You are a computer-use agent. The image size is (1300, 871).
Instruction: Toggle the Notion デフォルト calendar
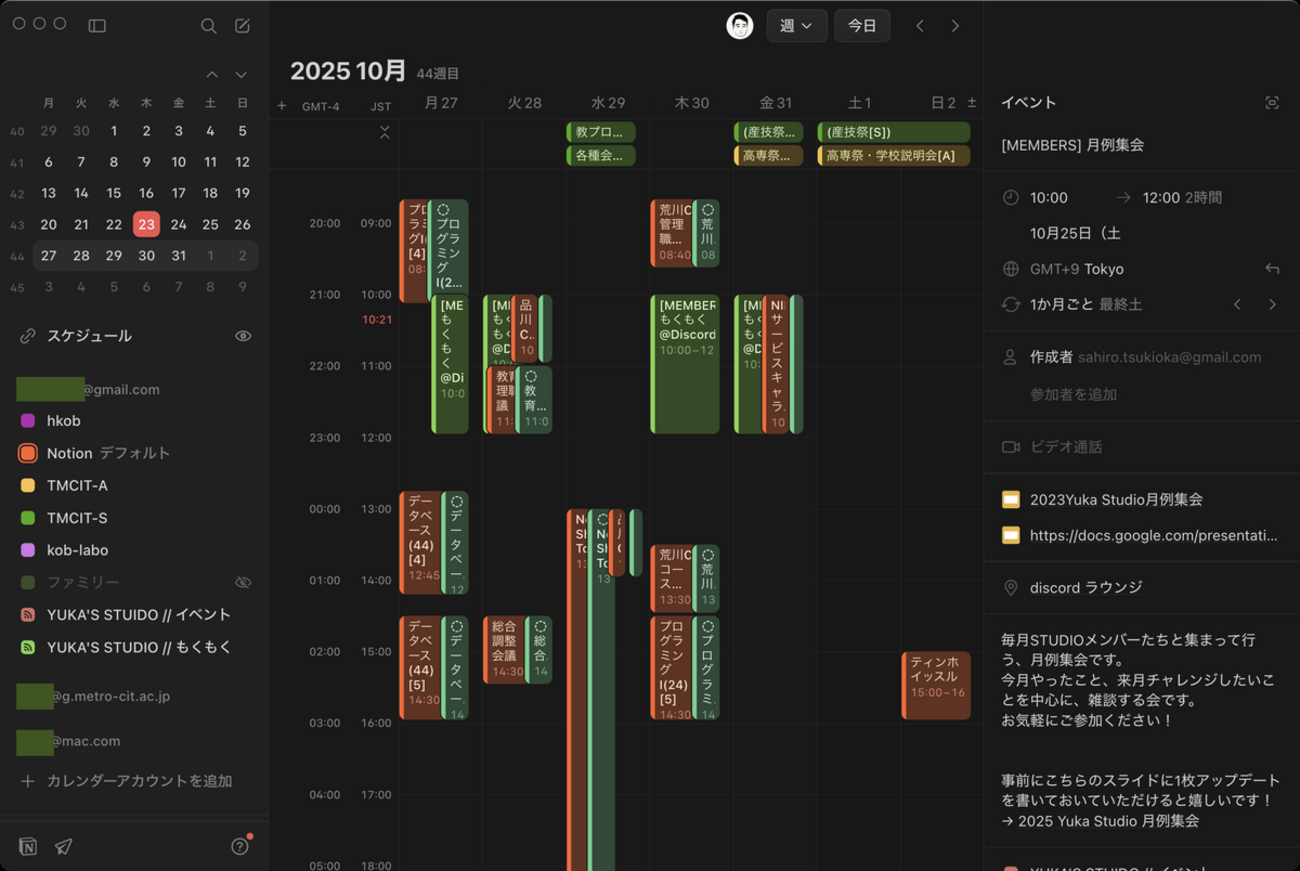coord(28,453)
